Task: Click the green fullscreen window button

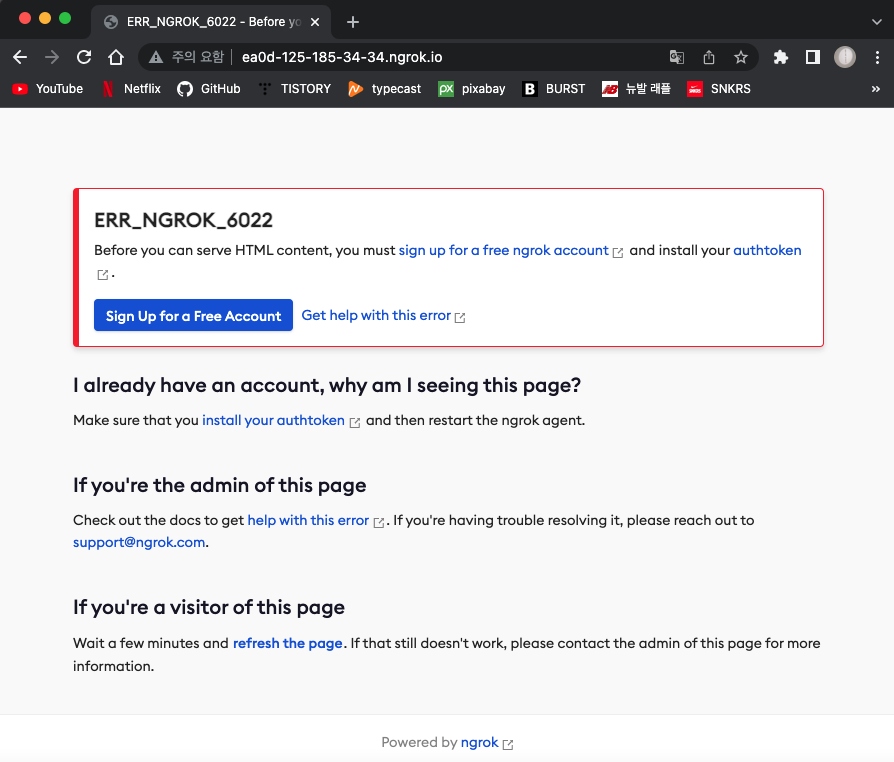Action: (65, 18)
